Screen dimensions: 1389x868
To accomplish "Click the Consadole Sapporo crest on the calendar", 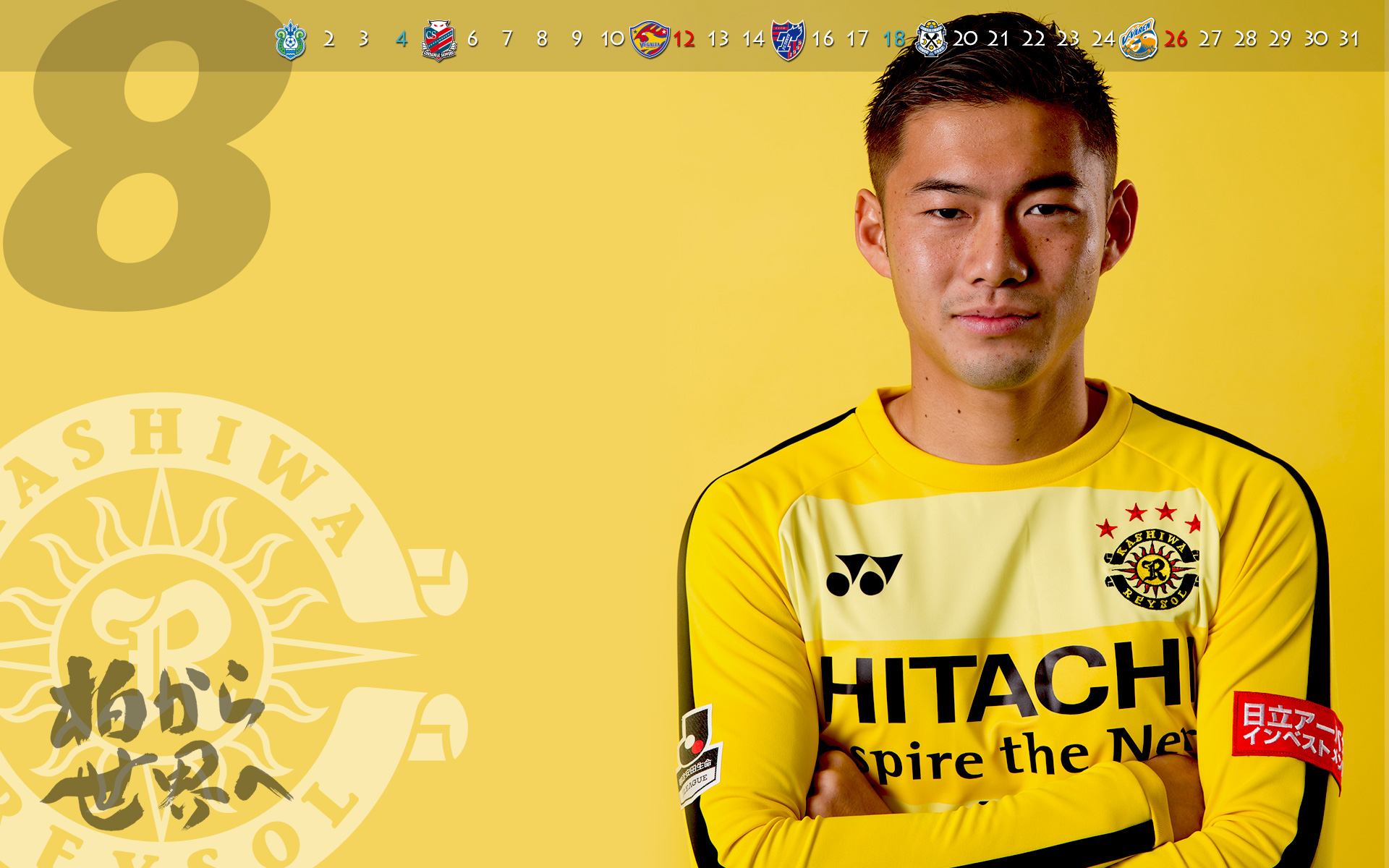I will click(438, 40).
